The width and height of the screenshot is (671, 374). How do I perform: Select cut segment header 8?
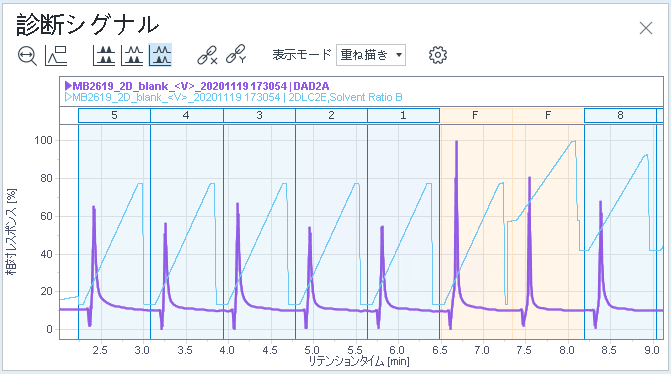pyautogui.click(x=620, y=116)
